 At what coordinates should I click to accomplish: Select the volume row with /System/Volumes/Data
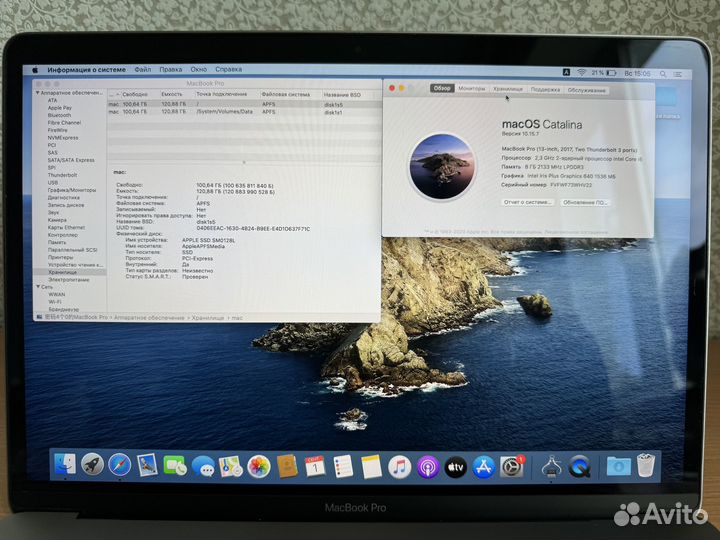(x=244, y=112)
